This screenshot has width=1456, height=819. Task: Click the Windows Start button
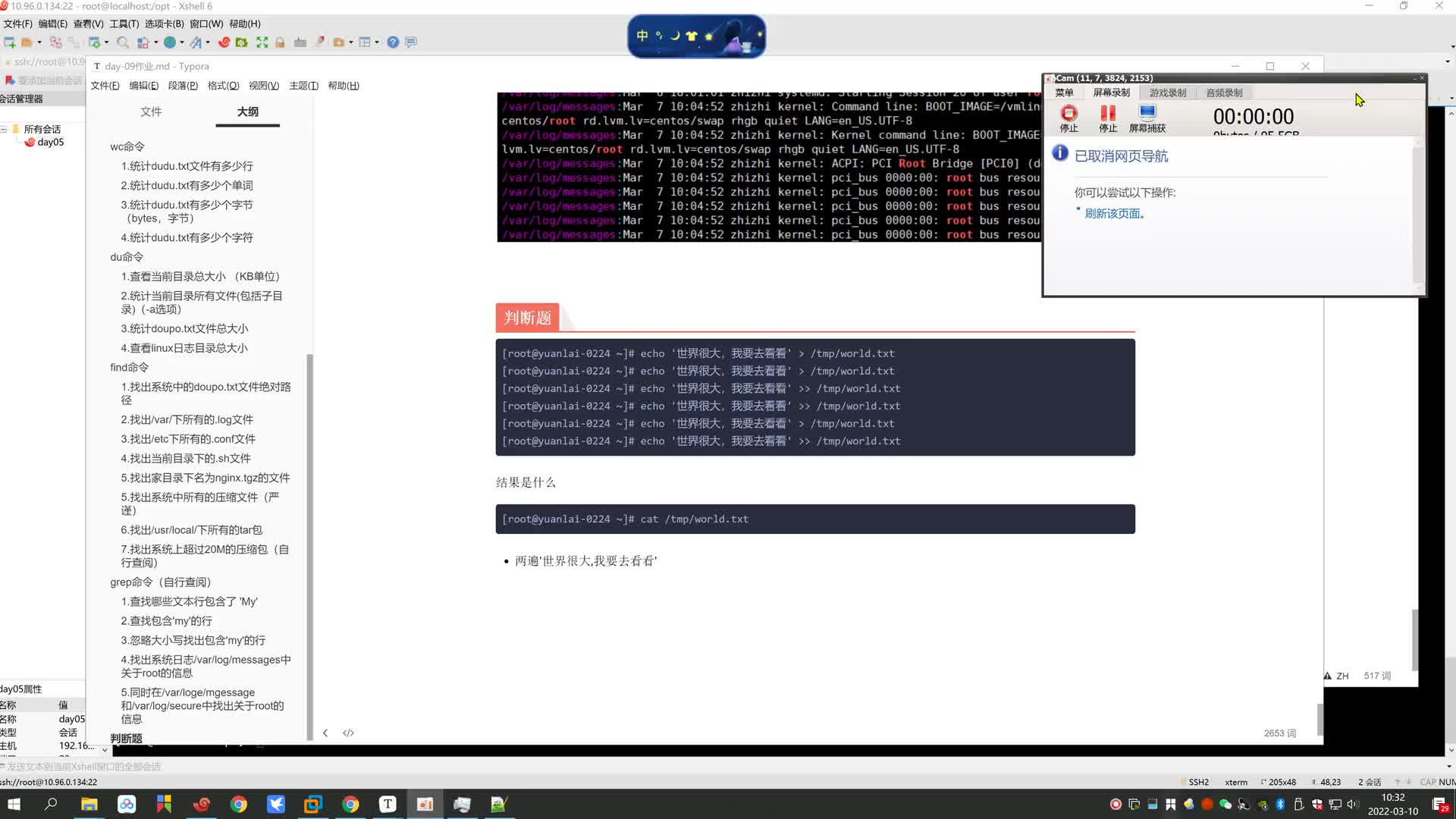tap(14, 804)
